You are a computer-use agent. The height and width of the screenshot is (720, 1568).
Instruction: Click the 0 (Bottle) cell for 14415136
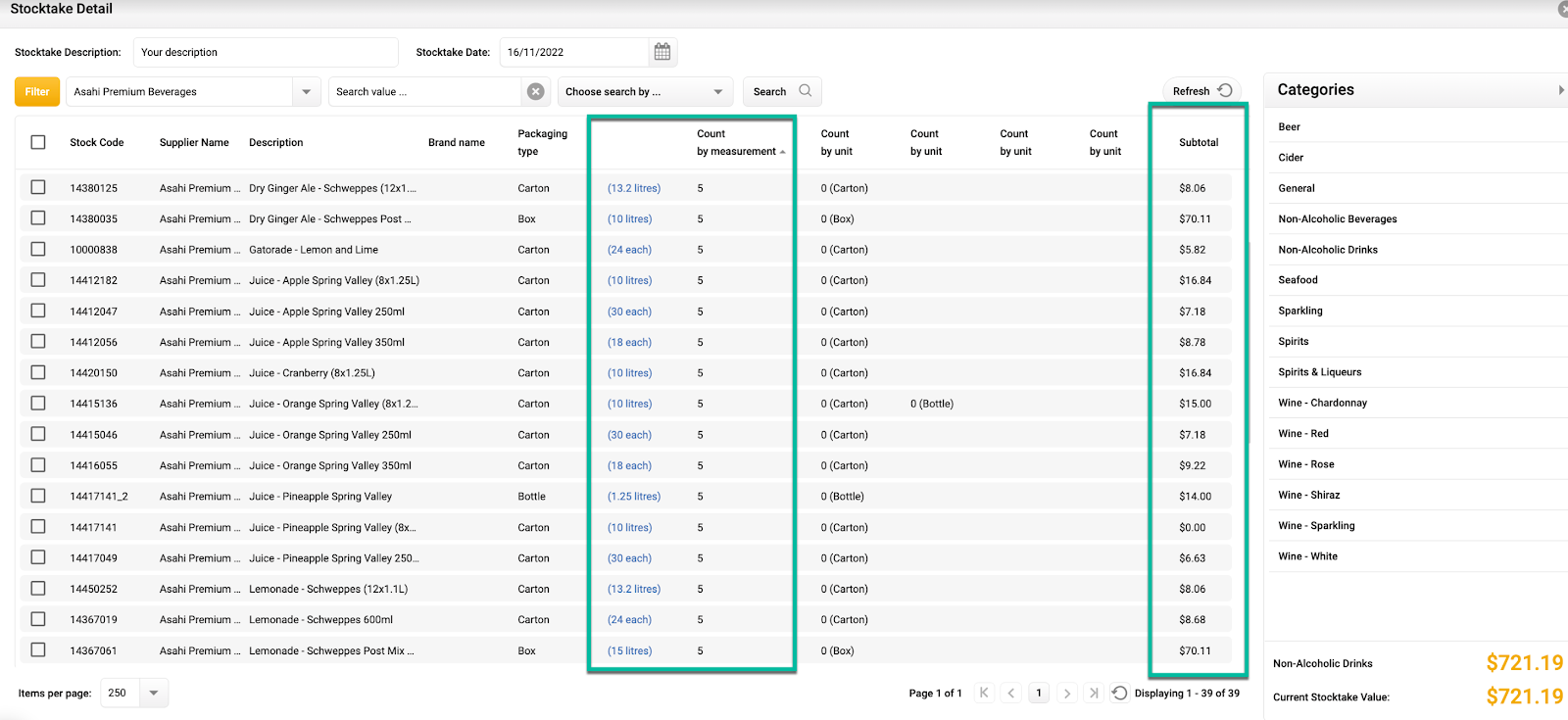click(x=932, y=404)
